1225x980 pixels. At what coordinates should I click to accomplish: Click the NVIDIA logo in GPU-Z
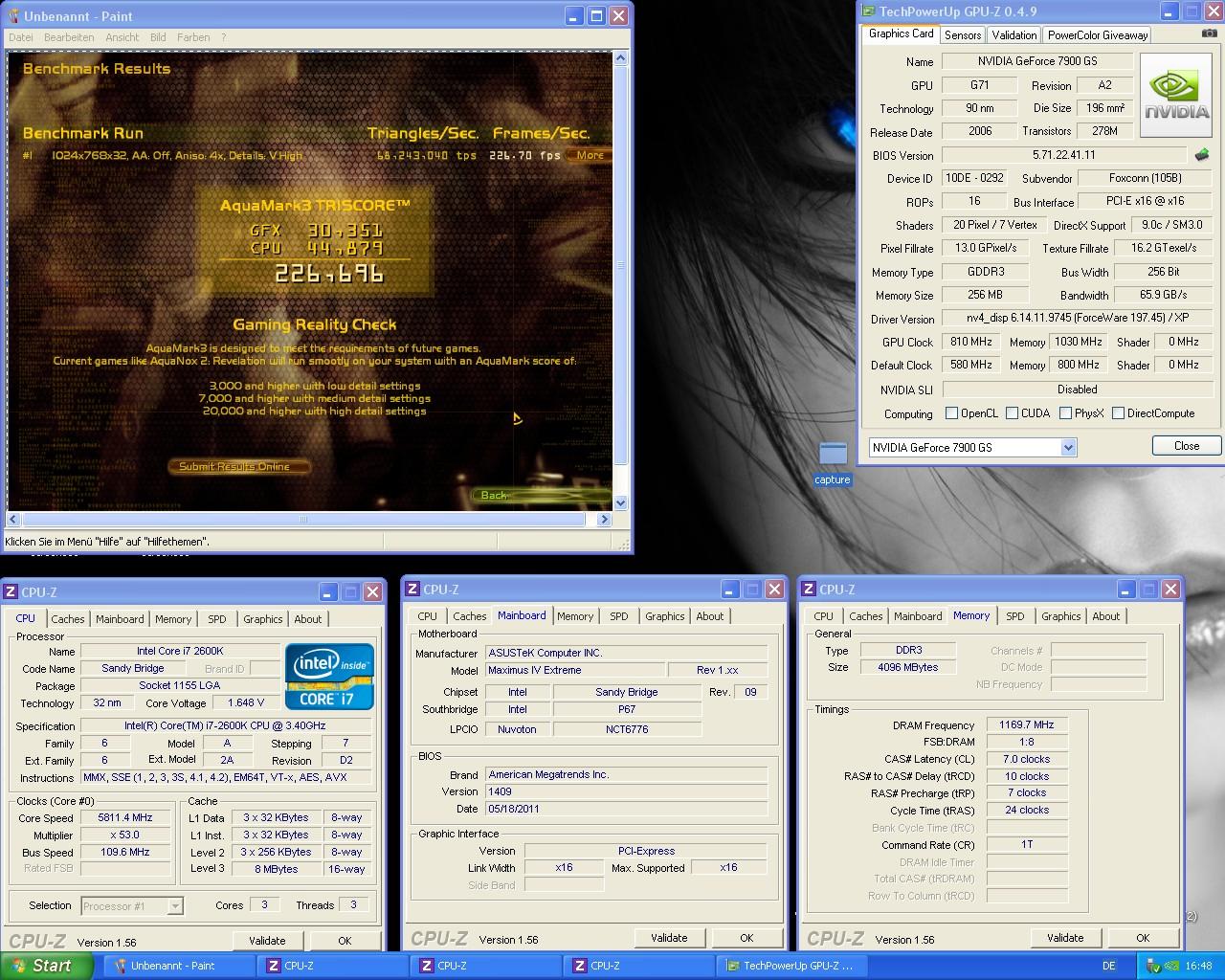[x=1176, y=94]
